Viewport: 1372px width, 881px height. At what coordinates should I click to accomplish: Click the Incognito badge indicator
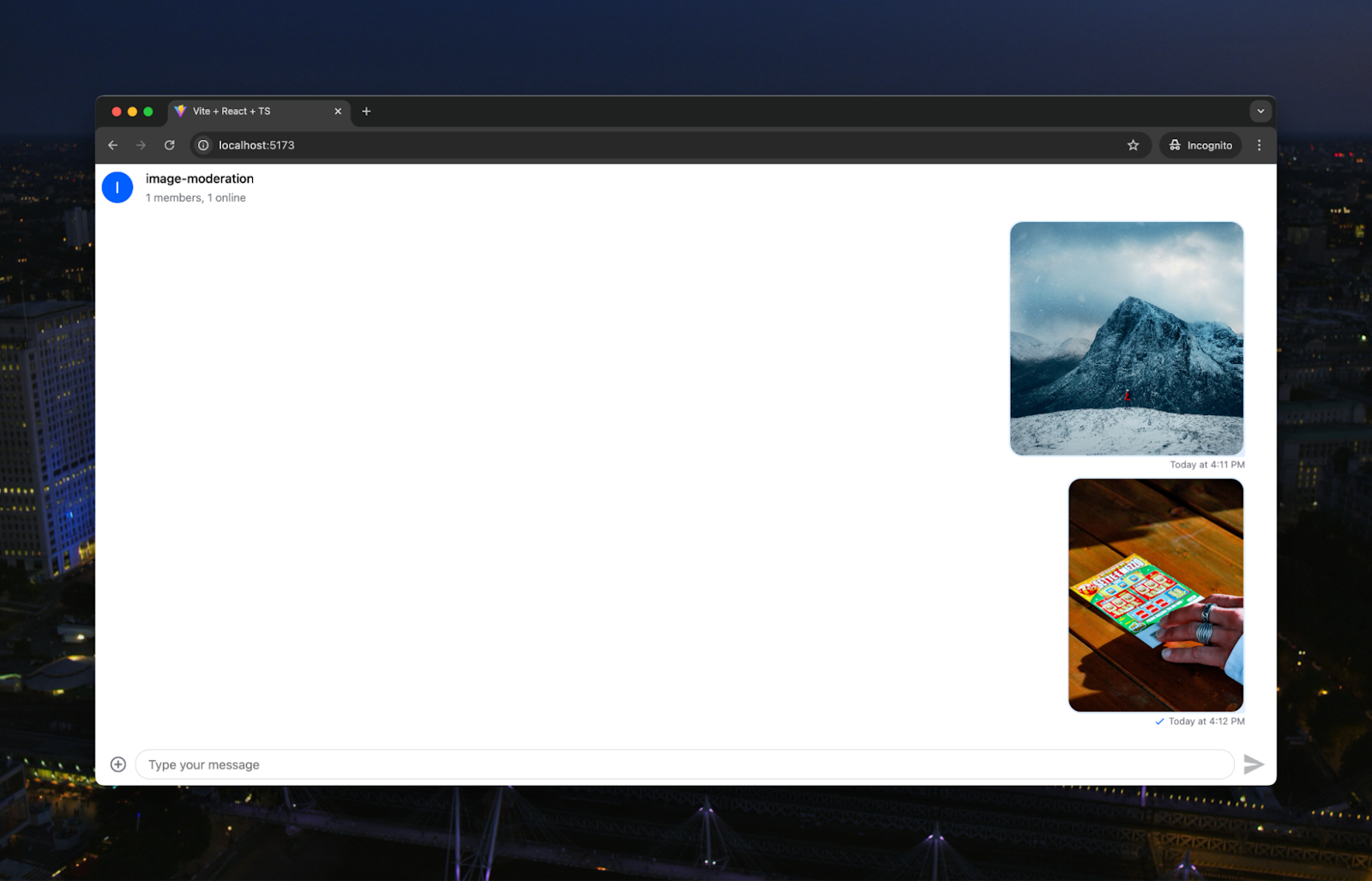click(1200, 145)
